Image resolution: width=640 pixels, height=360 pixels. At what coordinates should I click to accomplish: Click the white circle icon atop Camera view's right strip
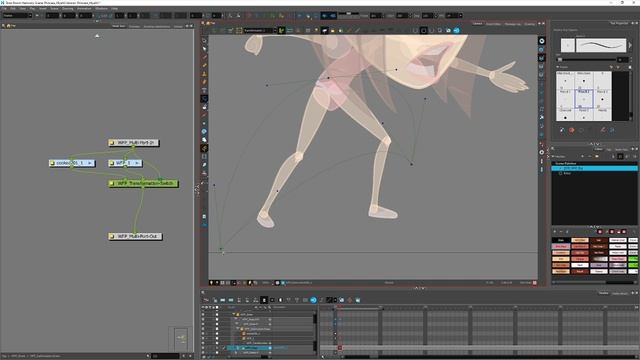(x=542, y=41)
